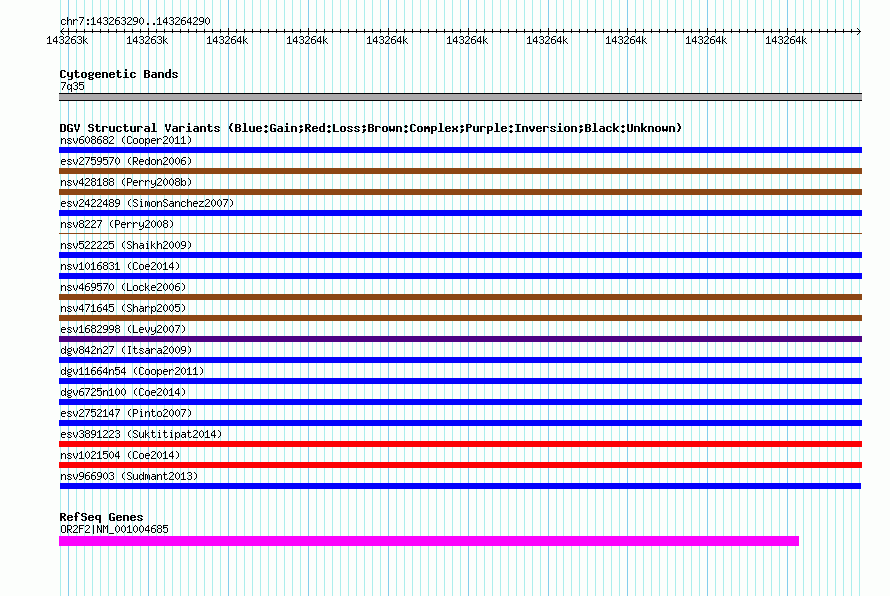
Task: Click the gray 7q35 cytogenetic band bar
Action: pyautogui.click(x=460, y=97)
